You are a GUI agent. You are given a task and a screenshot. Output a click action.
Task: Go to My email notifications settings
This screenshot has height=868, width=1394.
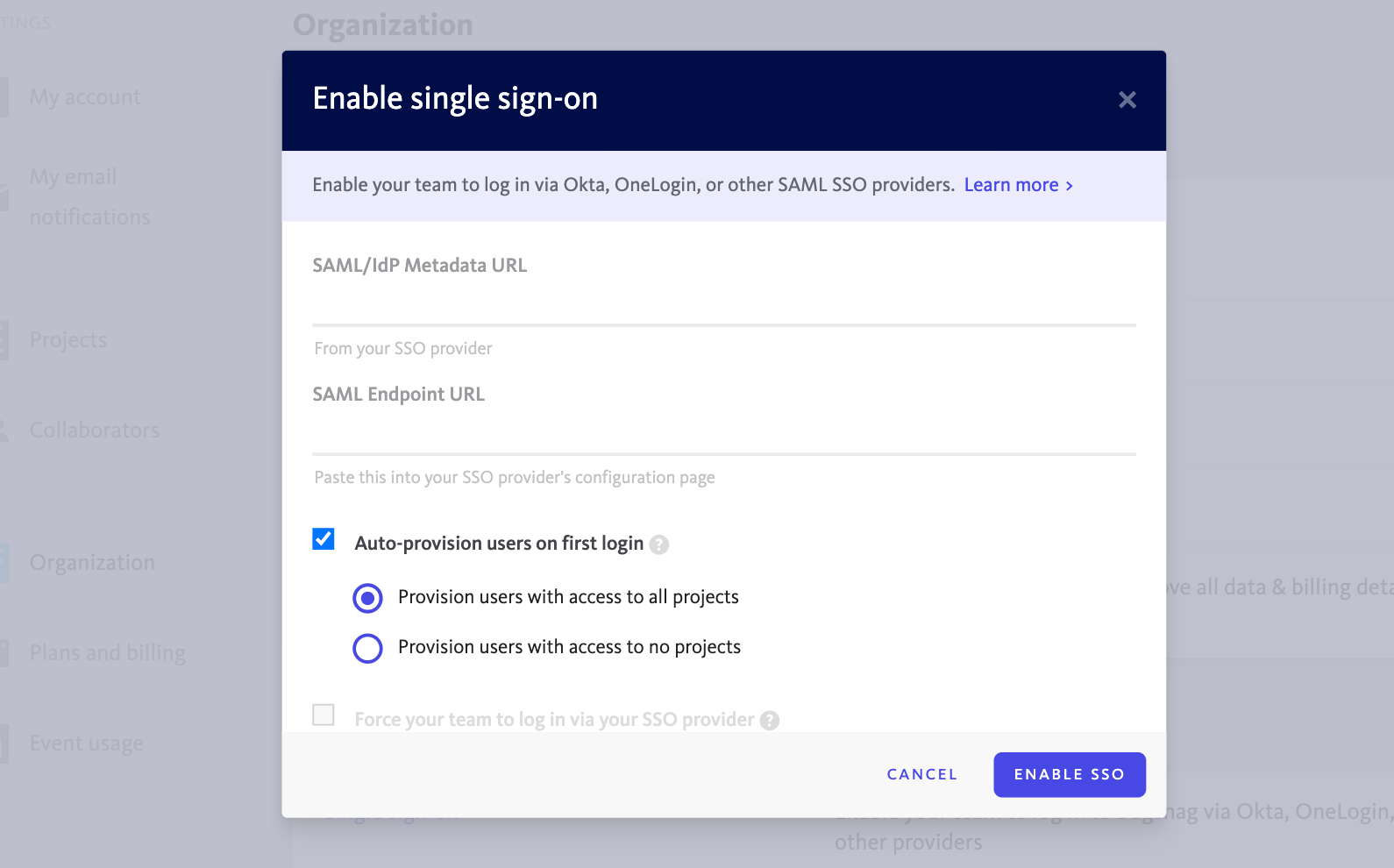coord(89,196)
